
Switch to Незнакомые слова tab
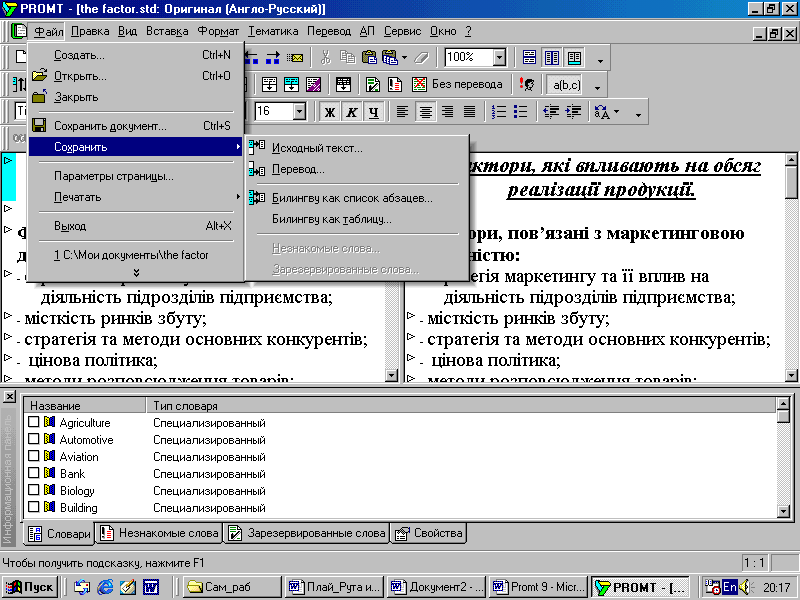click(159, 533)
